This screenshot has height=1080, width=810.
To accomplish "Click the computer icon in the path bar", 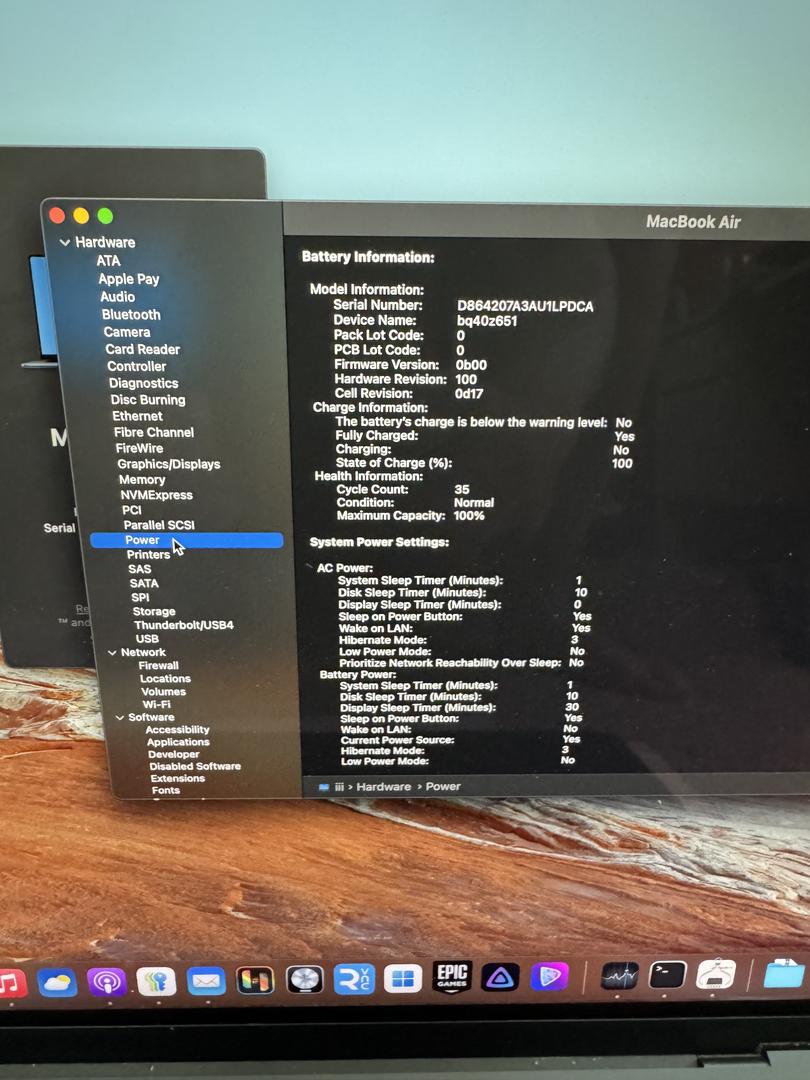I will (324, 787).
